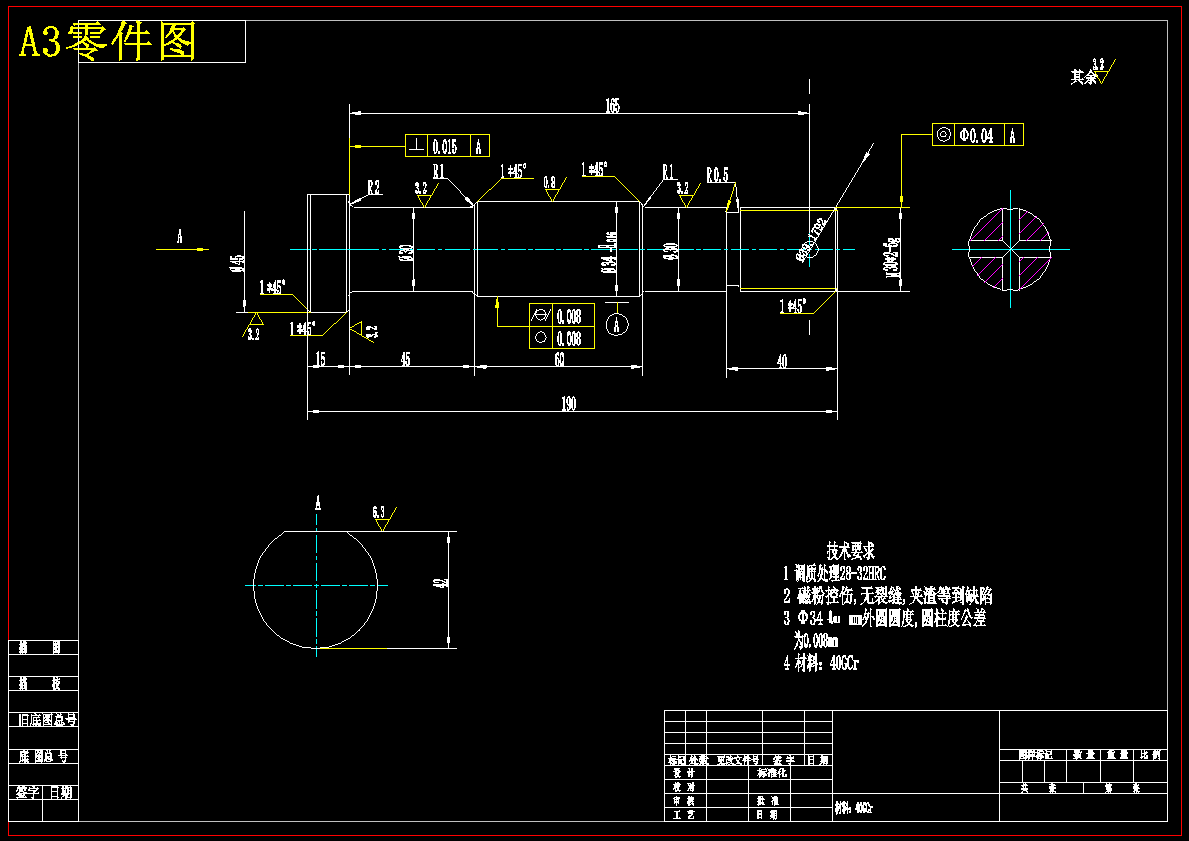
Task: Click the "技术要求" heading
Action: point(851,551)
